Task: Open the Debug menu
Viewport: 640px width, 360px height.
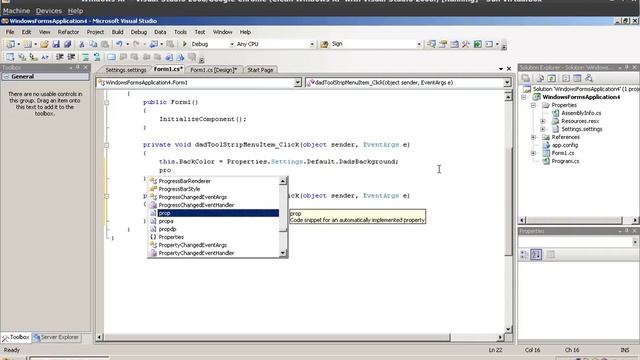Action: click(x=139, y=32)
